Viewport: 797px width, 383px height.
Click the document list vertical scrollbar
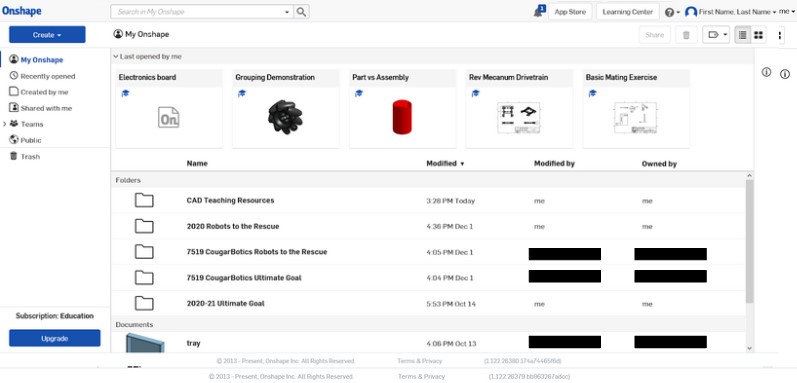tap(749, 241)
